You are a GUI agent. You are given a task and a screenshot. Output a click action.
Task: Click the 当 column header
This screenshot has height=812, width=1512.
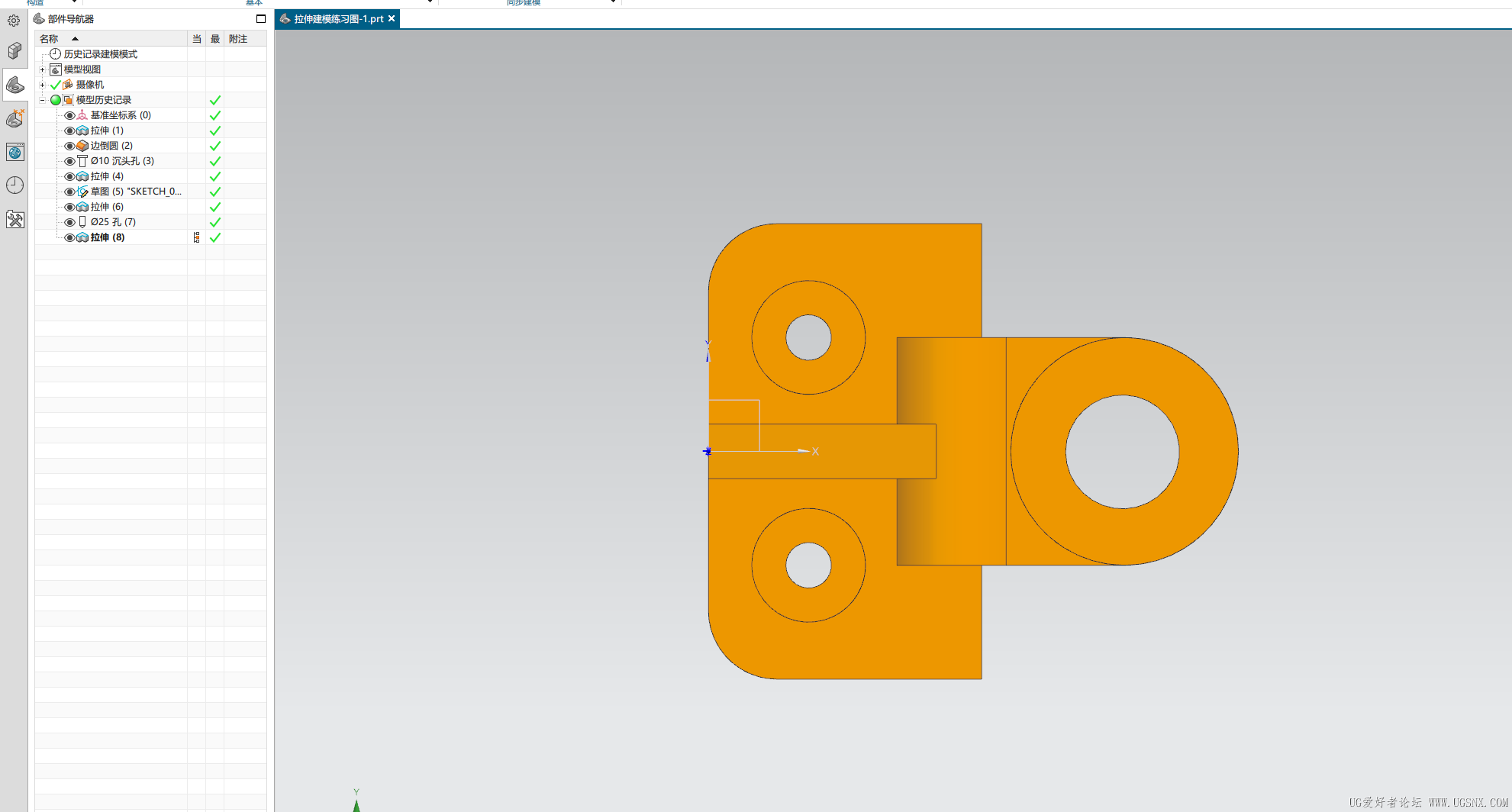click(197, 39)
